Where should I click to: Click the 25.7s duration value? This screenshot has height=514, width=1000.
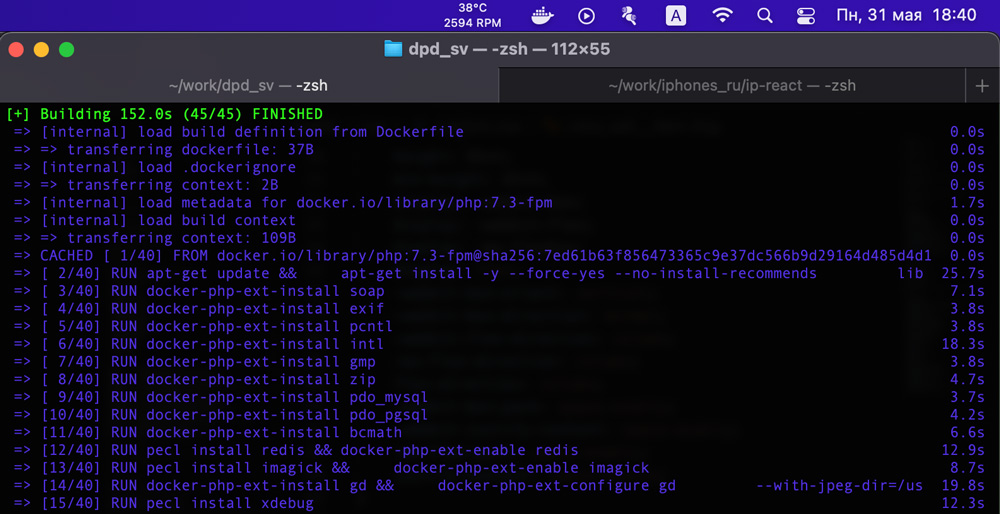click(x=963, y=274)
